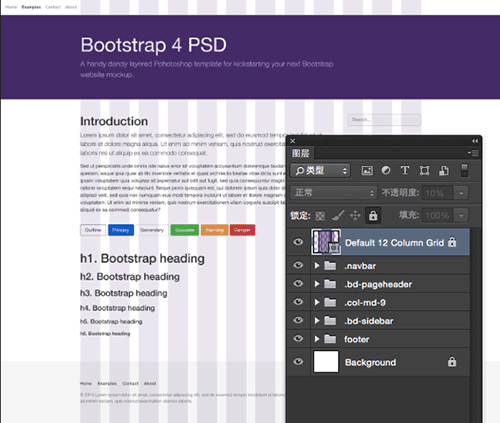The image size is (500, 423).
Task: Toggle the lock all padlock button
Action: coord(373,216)
